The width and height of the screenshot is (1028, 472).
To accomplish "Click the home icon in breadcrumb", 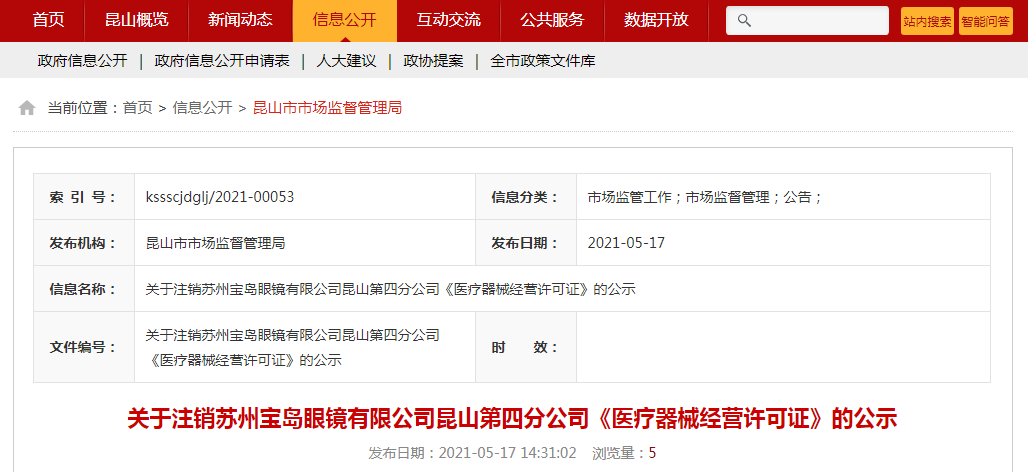I will coord(27,108).
